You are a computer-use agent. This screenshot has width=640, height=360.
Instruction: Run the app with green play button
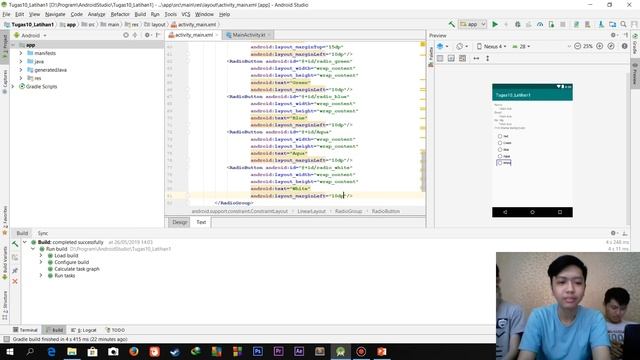click(x=495, y=24)
